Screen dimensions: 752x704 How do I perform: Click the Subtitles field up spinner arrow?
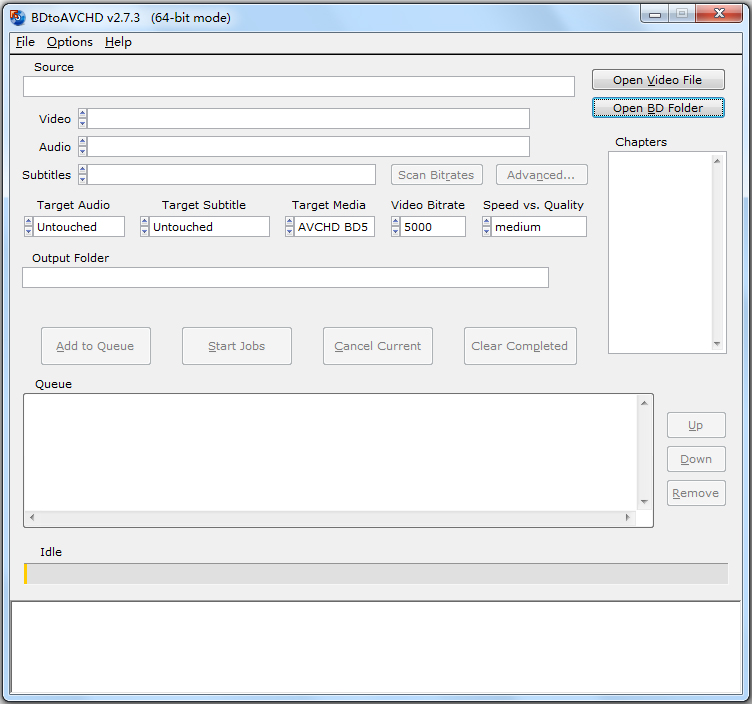[x=82, y=170]
